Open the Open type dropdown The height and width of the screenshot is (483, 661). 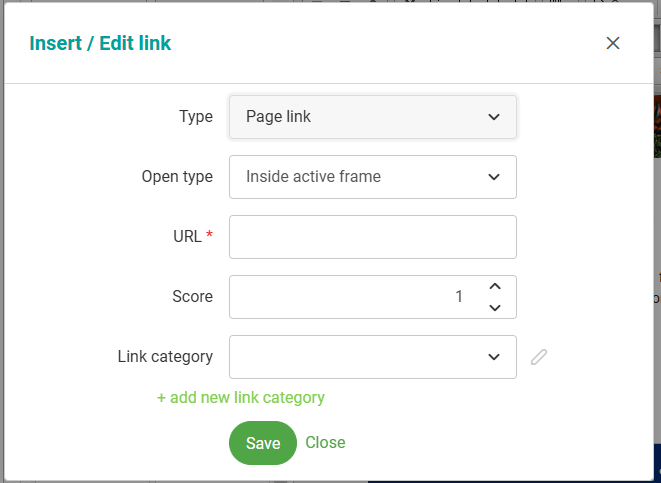click(x=372, y=177)
